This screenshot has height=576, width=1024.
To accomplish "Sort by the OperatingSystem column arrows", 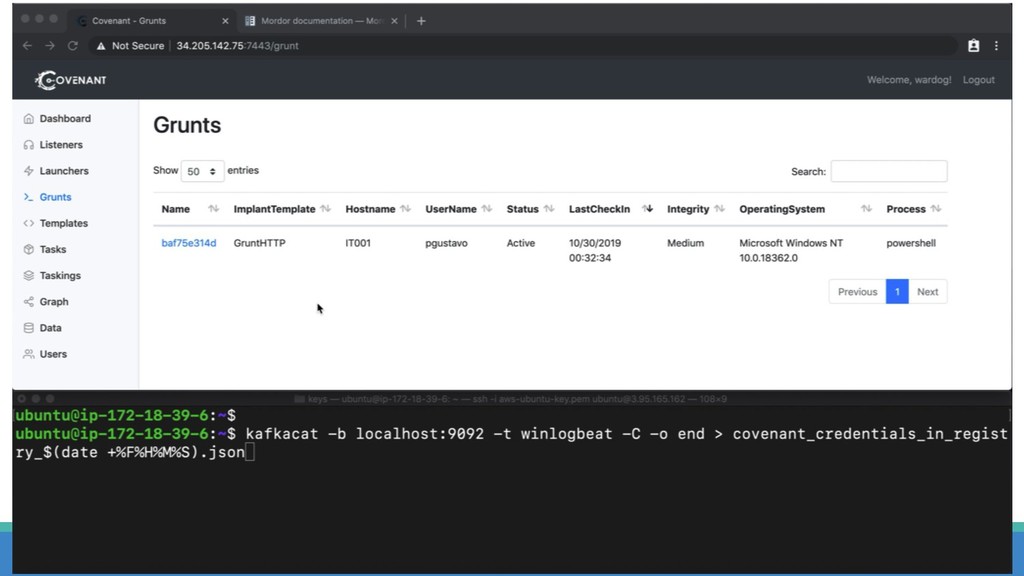I will point(866,209).
